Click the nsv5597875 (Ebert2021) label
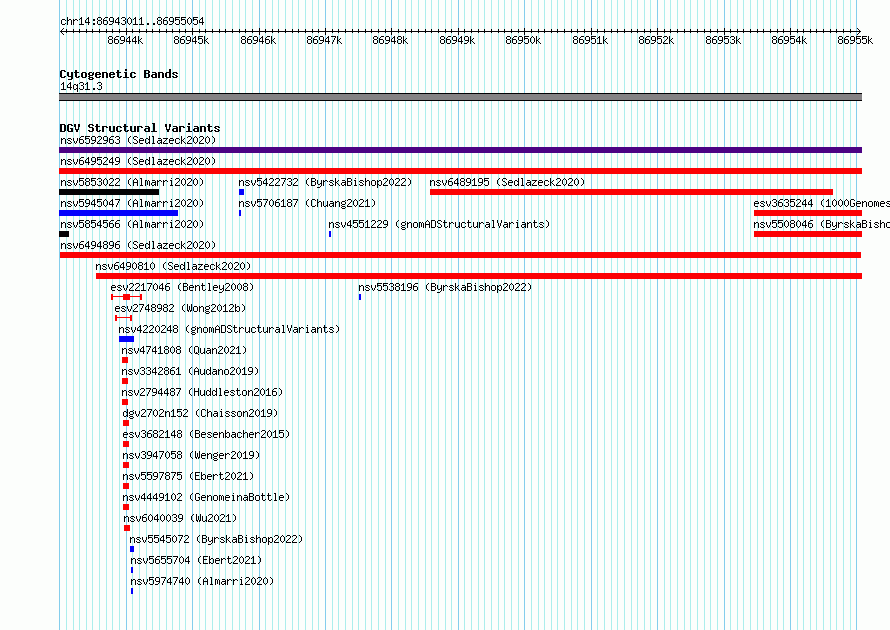The height and width of the screenshot is (630, 890). (x=188, y=476)
